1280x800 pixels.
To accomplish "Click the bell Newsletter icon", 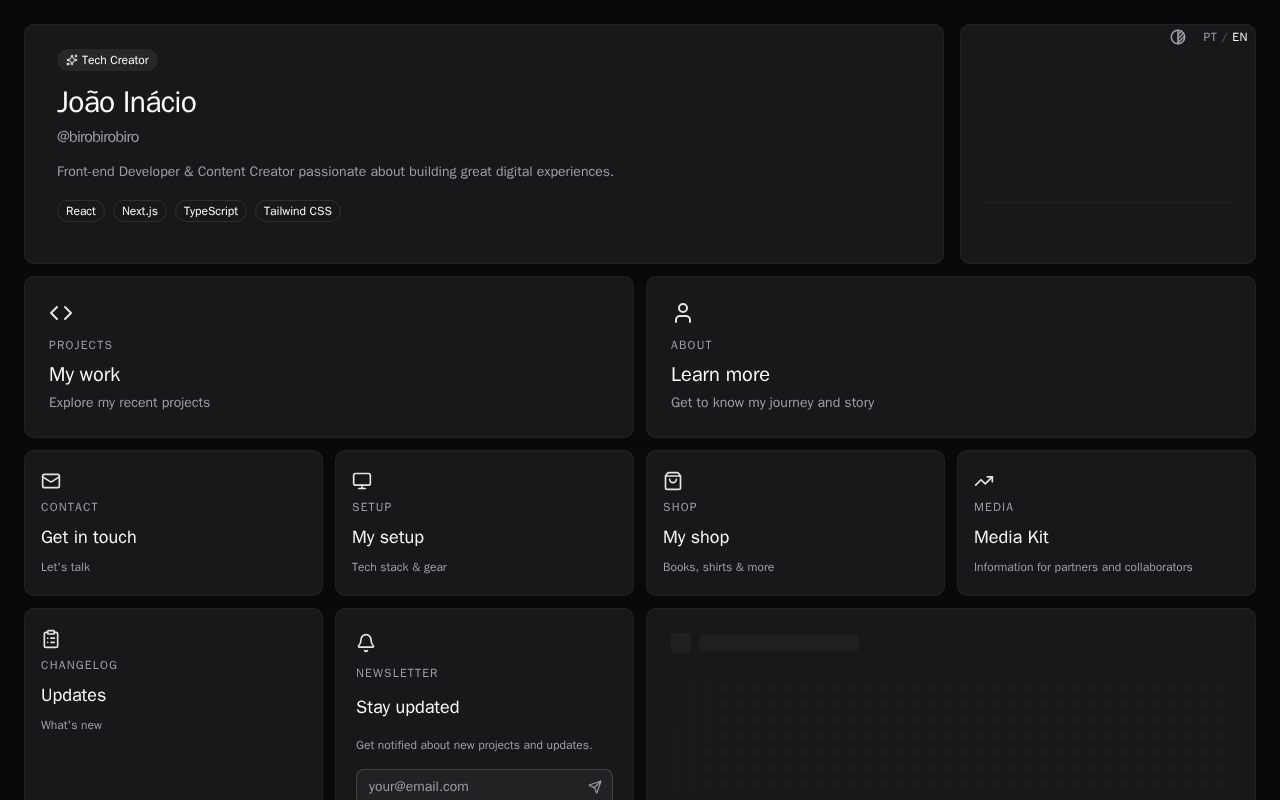I will click(x=366, y=643).
